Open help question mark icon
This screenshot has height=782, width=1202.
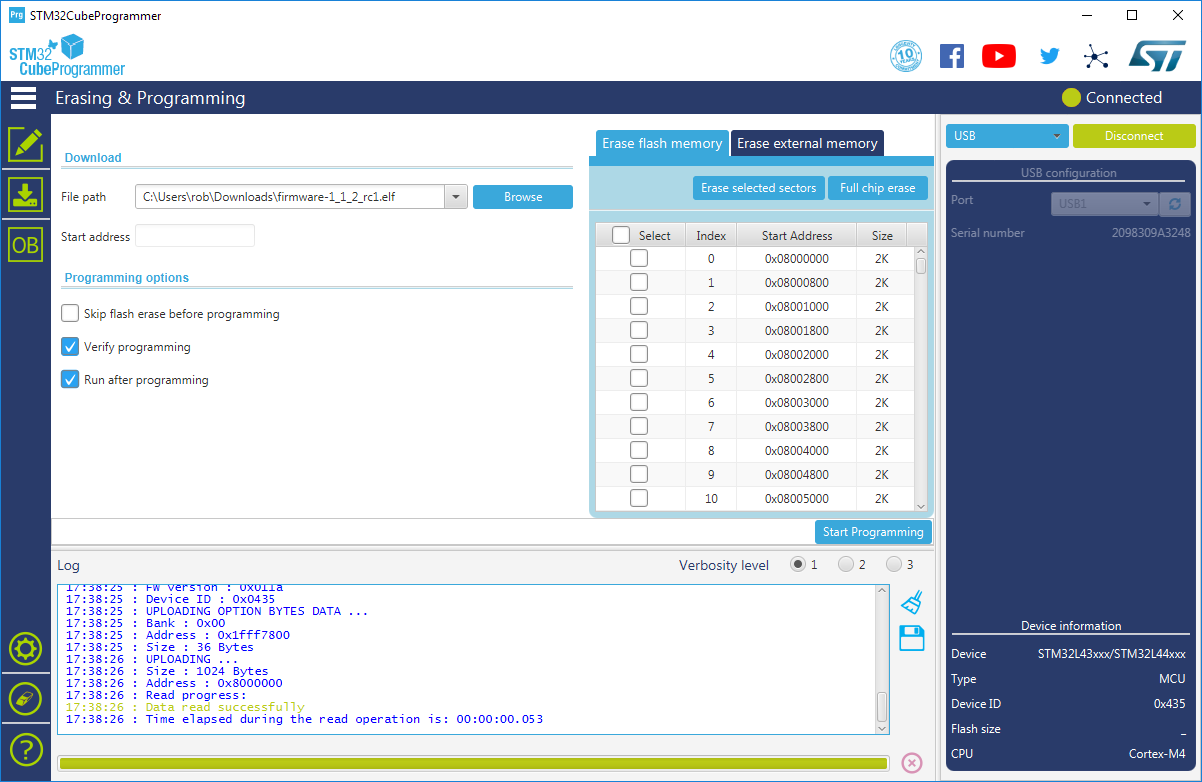[x=25, y=748]
